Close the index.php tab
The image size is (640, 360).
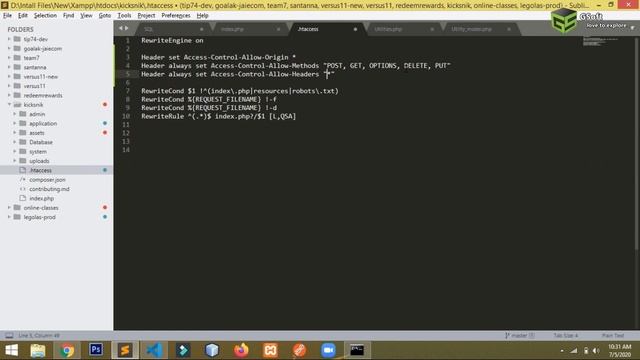pyautogui.click(x=278, y=29)
